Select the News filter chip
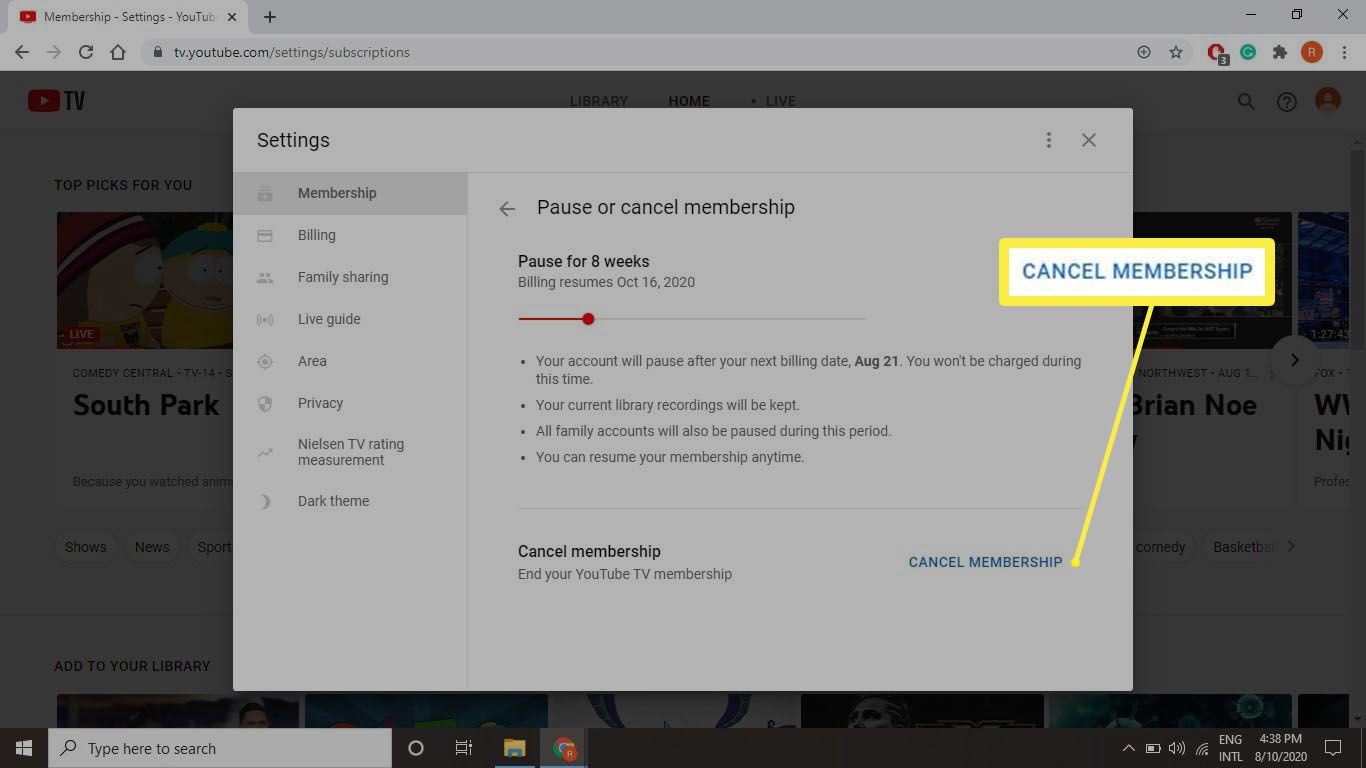The height and width of the screenshot is (768, 1366). pos(152,547)
